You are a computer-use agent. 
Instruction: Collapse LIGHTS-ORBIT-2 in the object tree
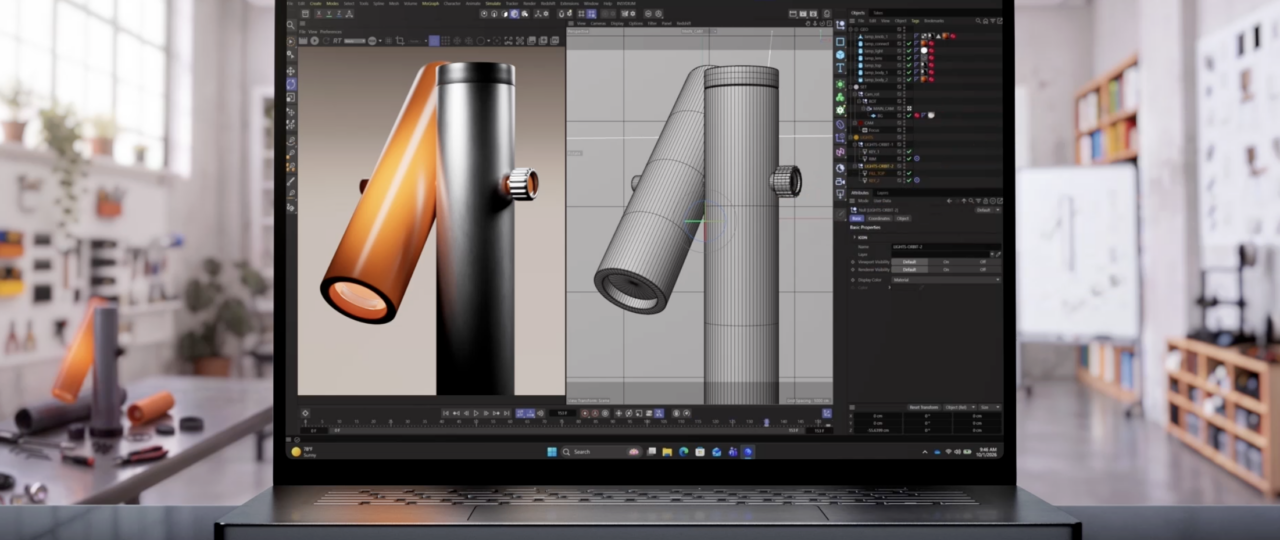[x=855, y=166]
